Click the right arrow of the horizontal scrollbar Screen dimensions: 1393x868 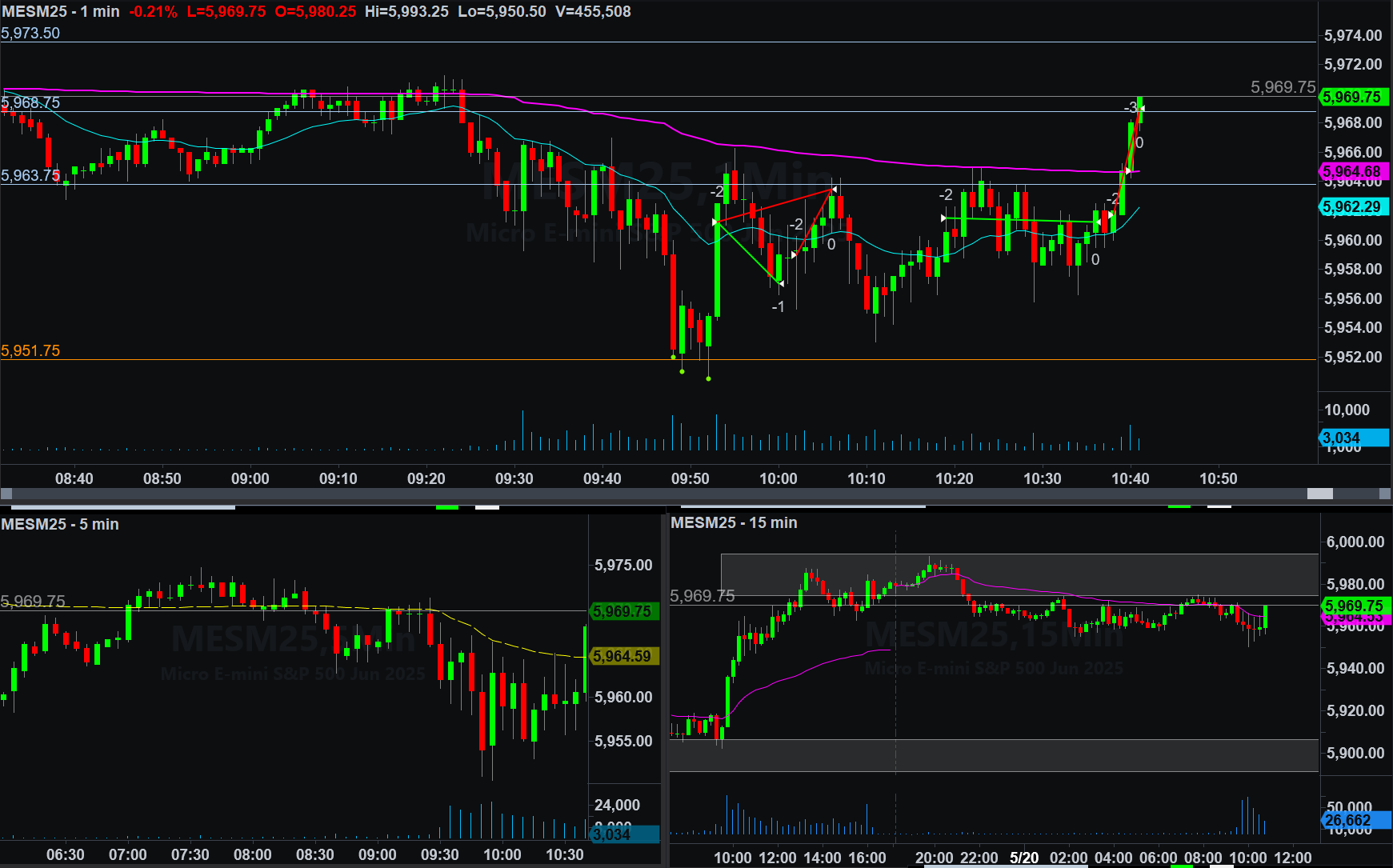click(1386, 494)
